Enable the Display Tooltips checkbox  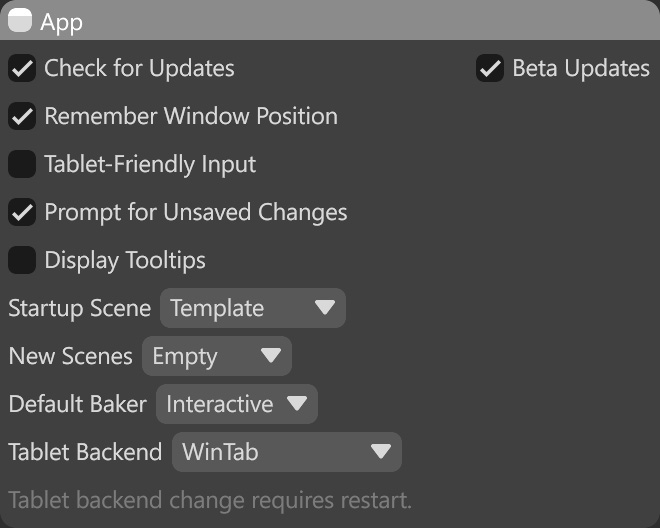point(22,261)
